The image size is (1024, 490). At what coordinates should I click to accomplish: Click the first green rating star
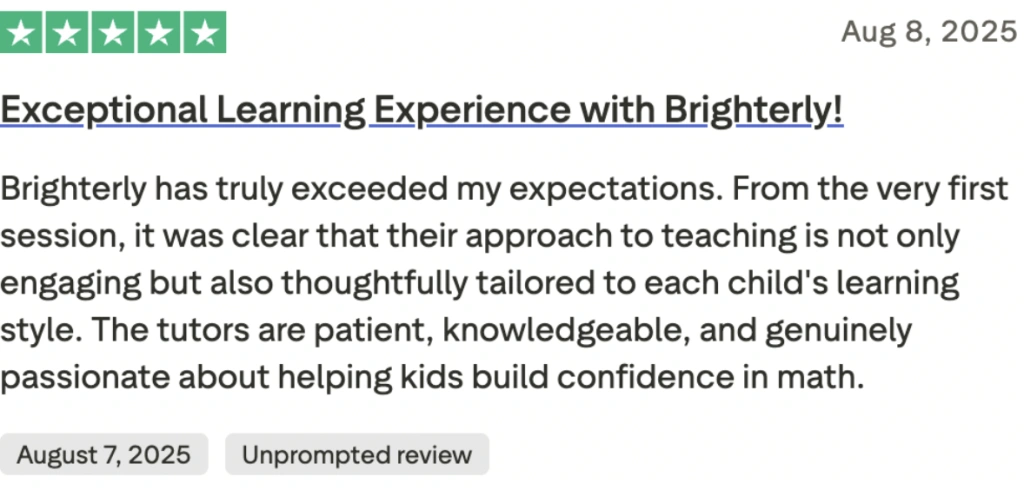23,33
